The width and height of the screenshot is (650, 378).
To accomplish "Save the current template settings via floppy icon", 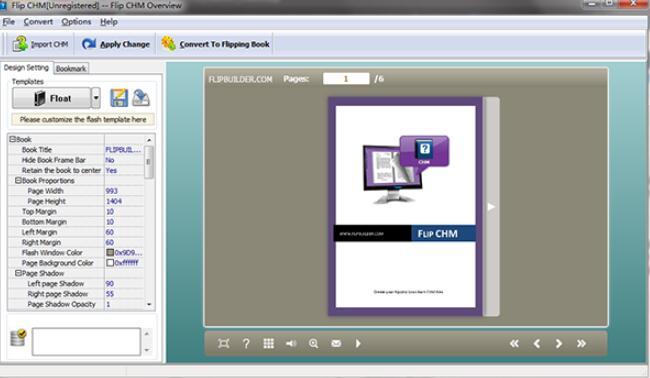I will point(119,98).
